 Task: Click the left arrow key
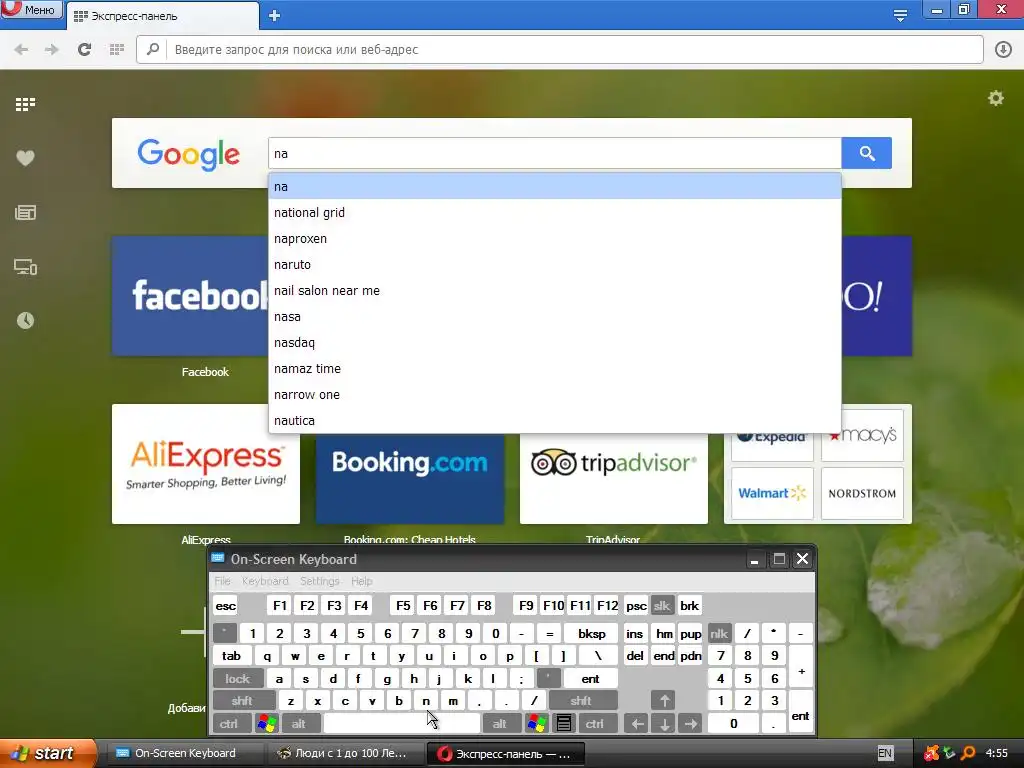[x=637, y=724]
